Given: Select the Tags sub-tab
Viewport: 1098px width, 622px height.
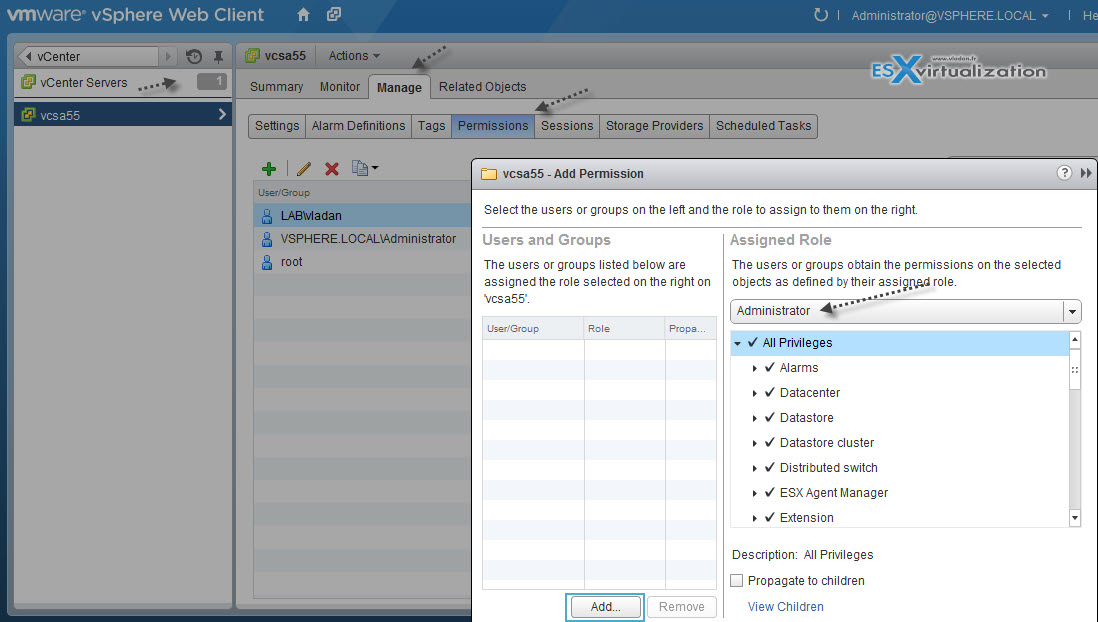Looking at the screenshot, I should (431, 126).
